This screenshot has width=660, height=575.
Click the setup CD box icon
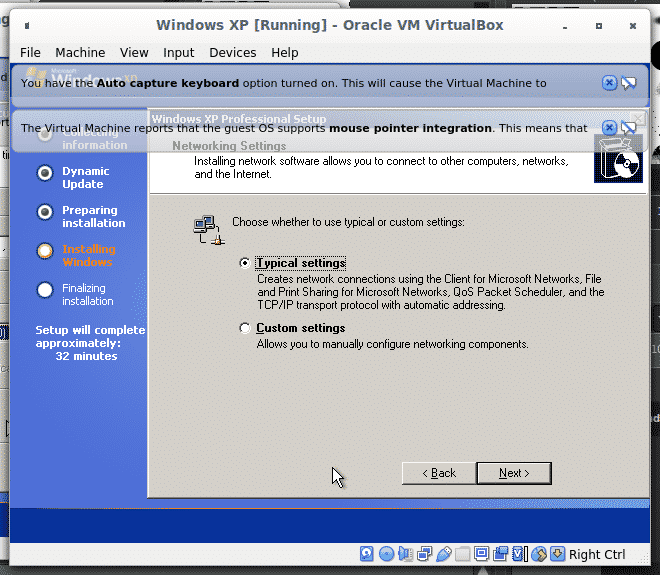618,160
